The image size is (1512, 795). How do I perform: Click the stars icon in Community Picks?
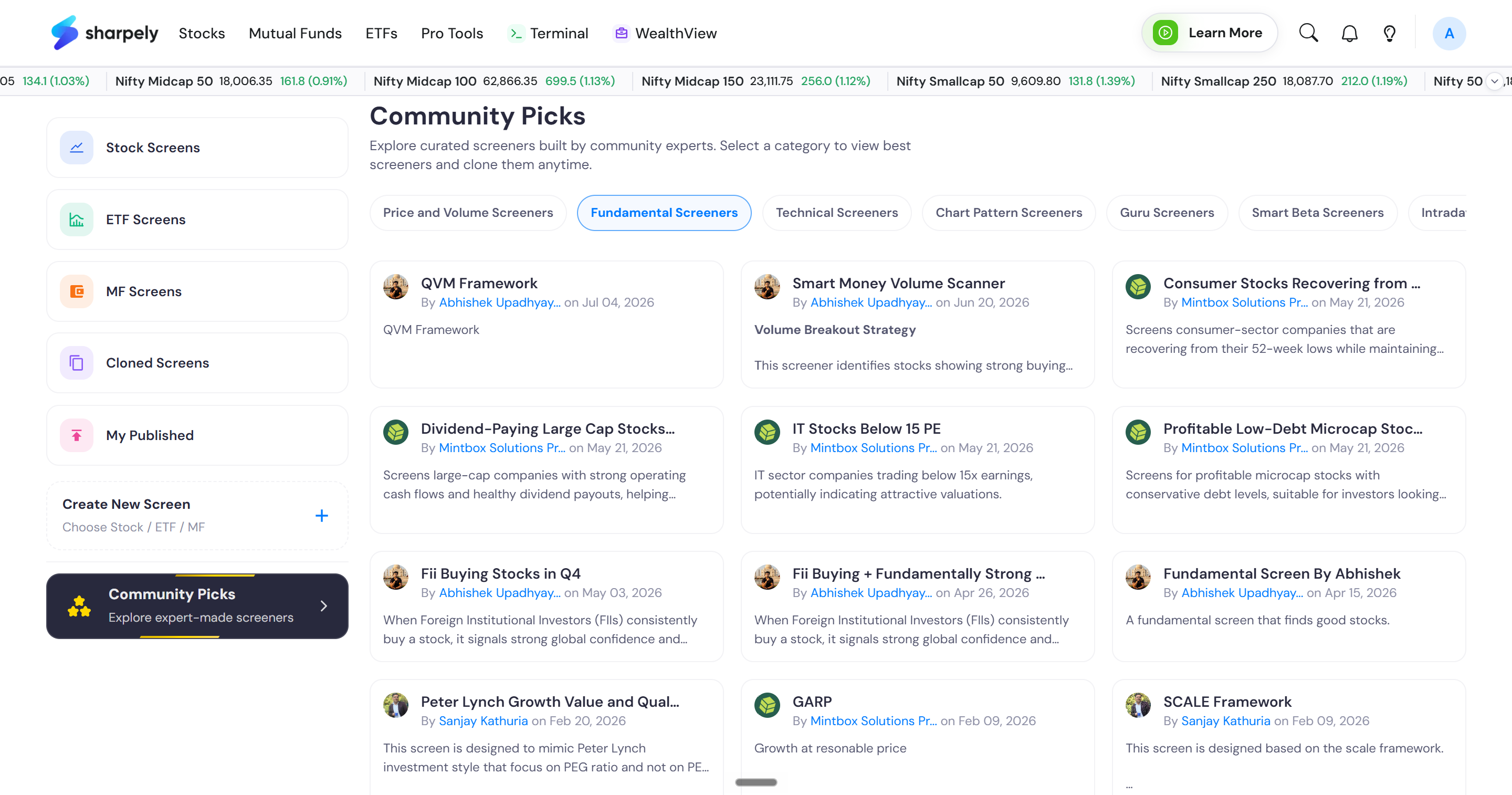79,606
